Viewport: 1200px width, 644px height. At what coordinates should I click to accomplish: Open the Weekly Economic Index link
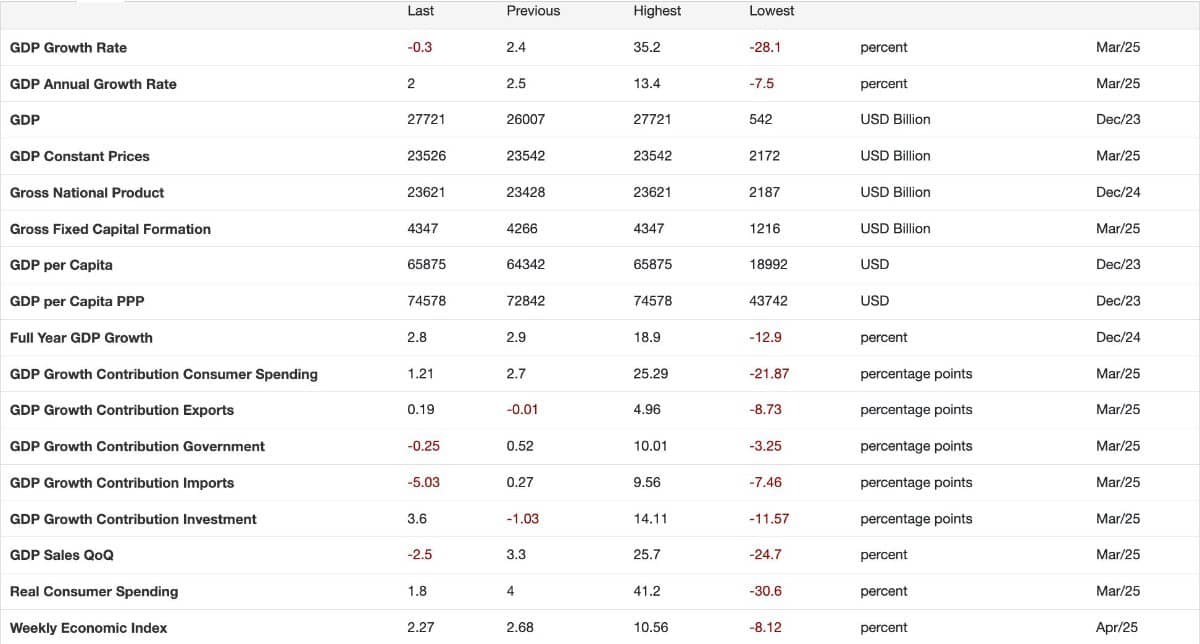87,628
